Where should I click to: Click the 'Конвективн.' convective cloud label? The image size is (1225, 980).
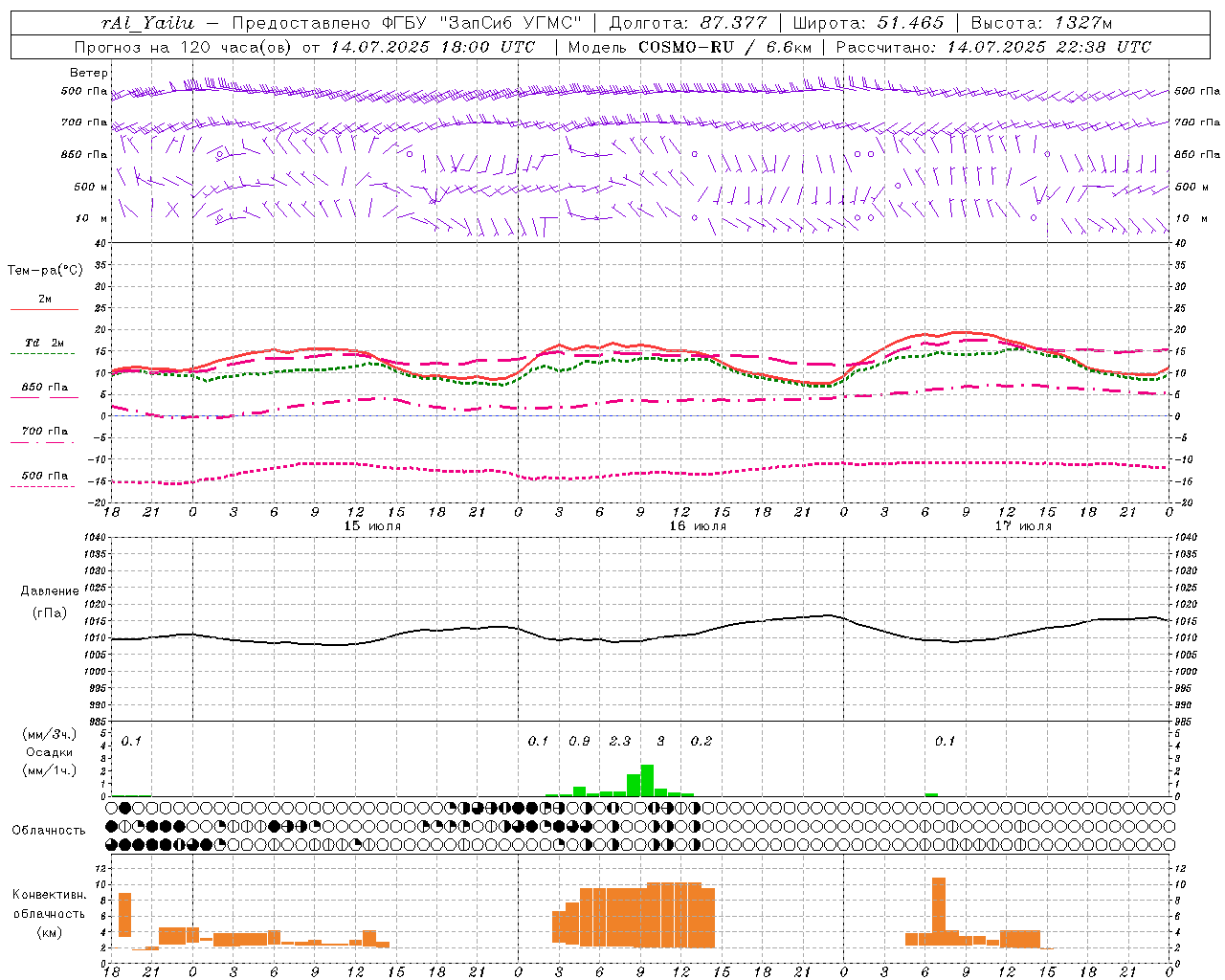[49, 895]
